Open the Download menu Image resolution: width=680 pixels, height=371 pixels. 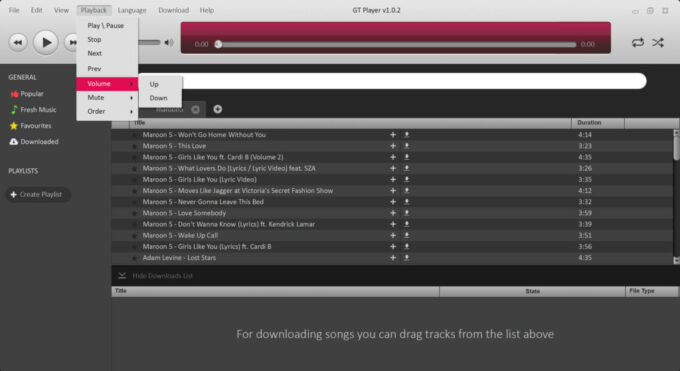point(173,10)
